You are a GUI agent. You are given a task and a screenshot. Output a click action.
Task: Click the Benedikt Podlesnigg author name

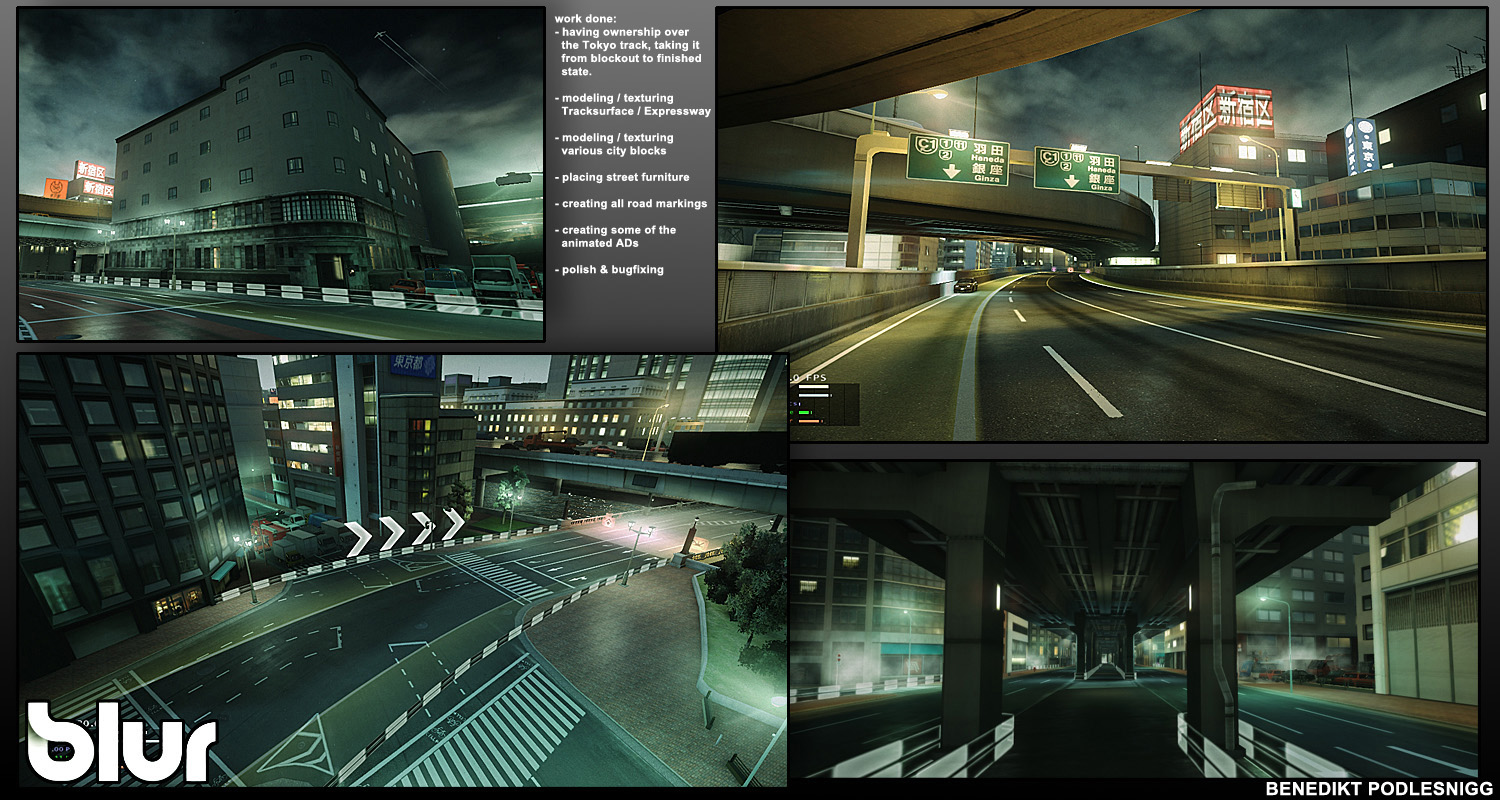pyautogui.click(x=1378, y=788)
